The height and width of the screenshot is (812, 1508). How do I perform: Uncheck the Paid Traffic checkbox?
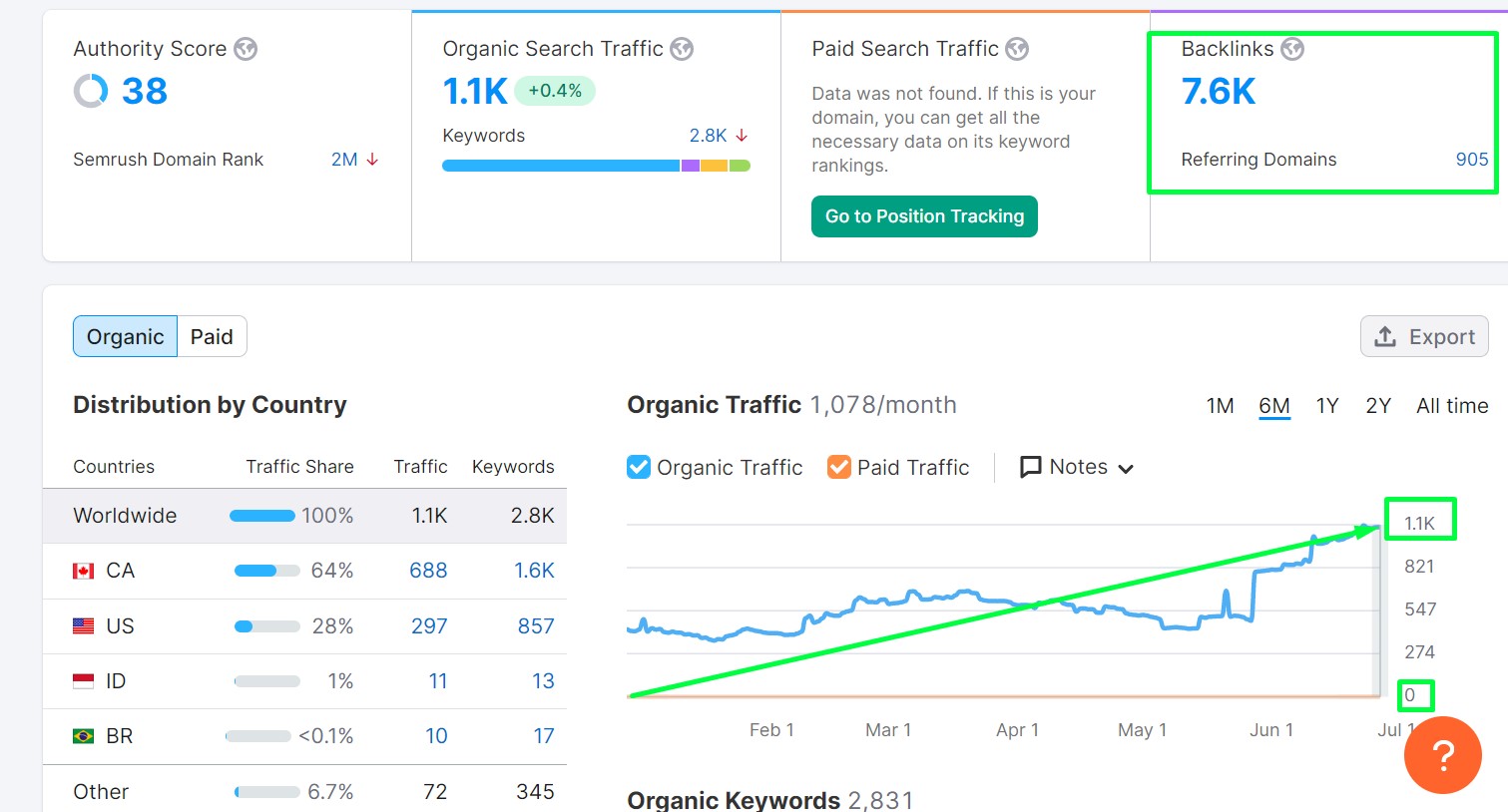838,466
